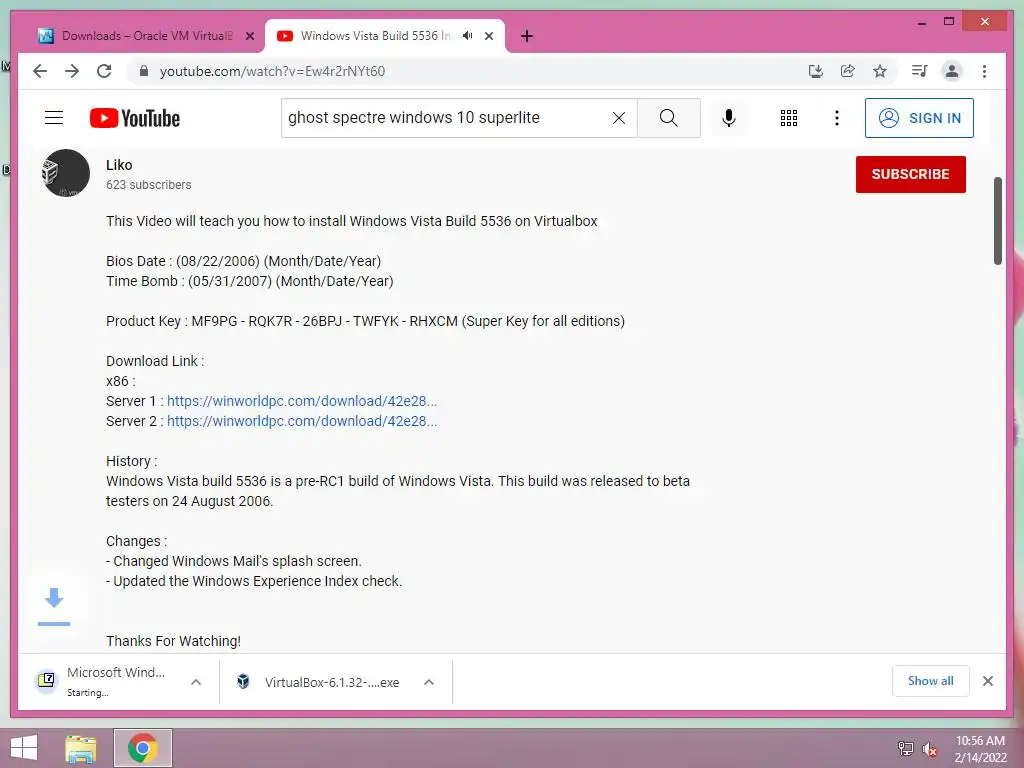Click the site lock icon in address bar
The height and width of the screenshot is (768, 1024).
point(144,71)
